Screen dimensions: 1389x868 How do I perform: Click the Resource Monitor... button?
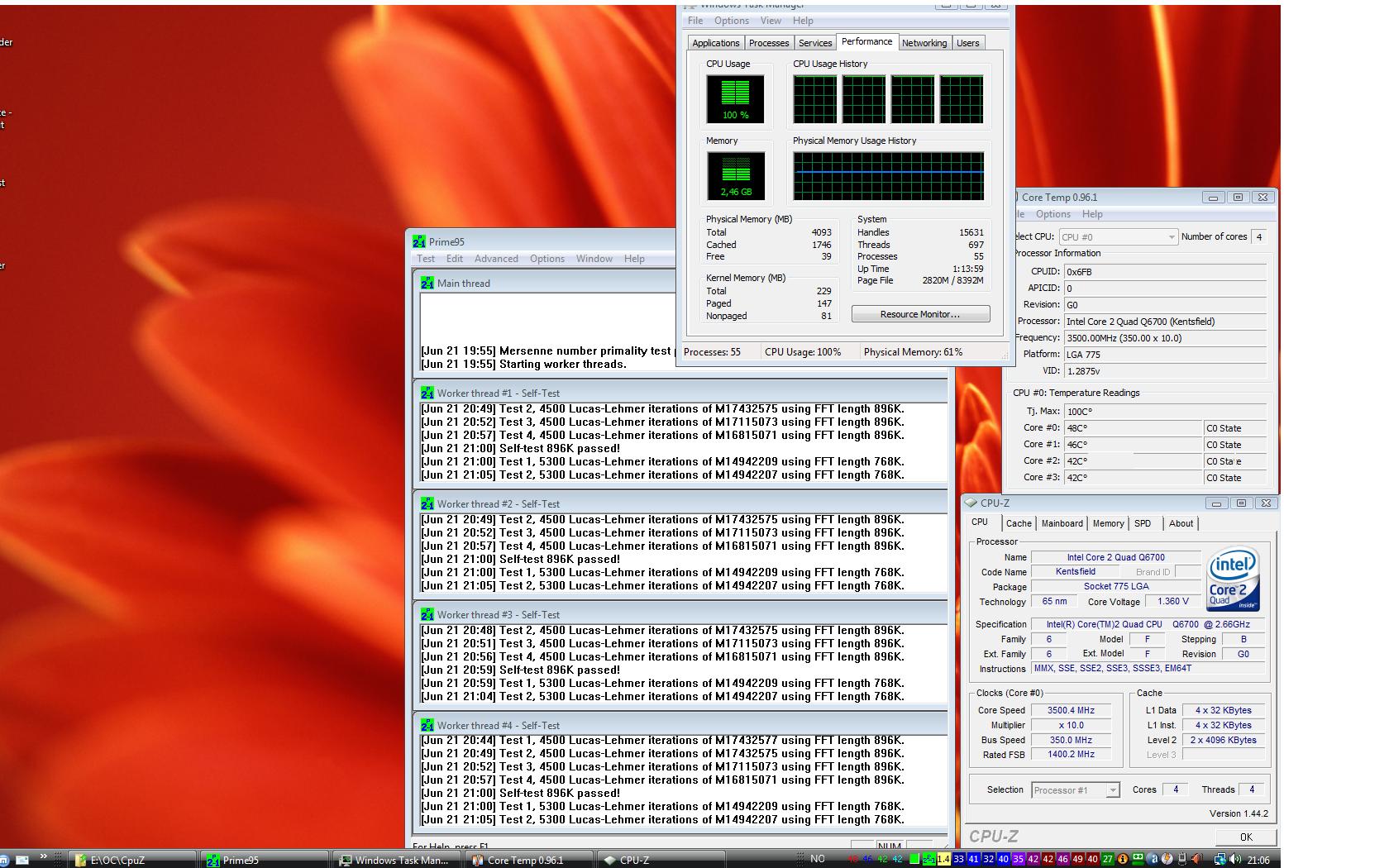[x=920, y=314]
